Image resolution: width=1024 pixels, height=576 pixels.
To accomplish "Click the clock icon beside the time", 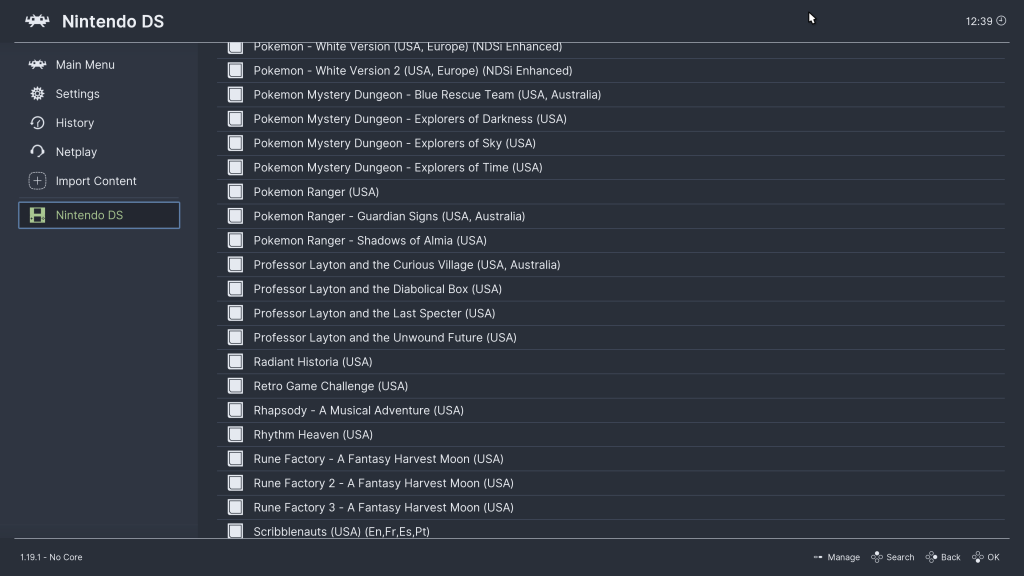I will point(1001,21).
